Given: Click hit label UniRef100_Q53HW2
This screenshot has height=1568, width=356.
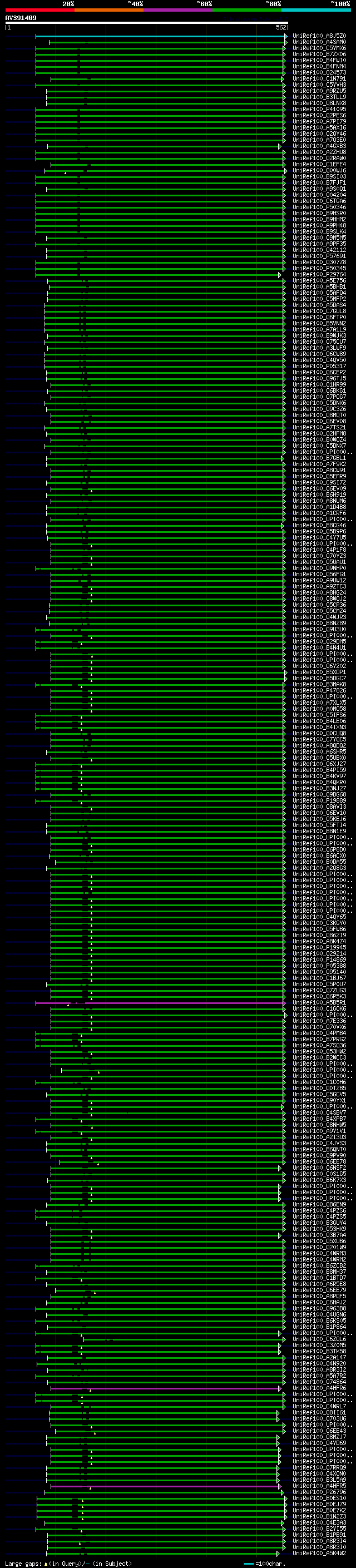Looking at the screenshot, I should (x=319, y=1051).
